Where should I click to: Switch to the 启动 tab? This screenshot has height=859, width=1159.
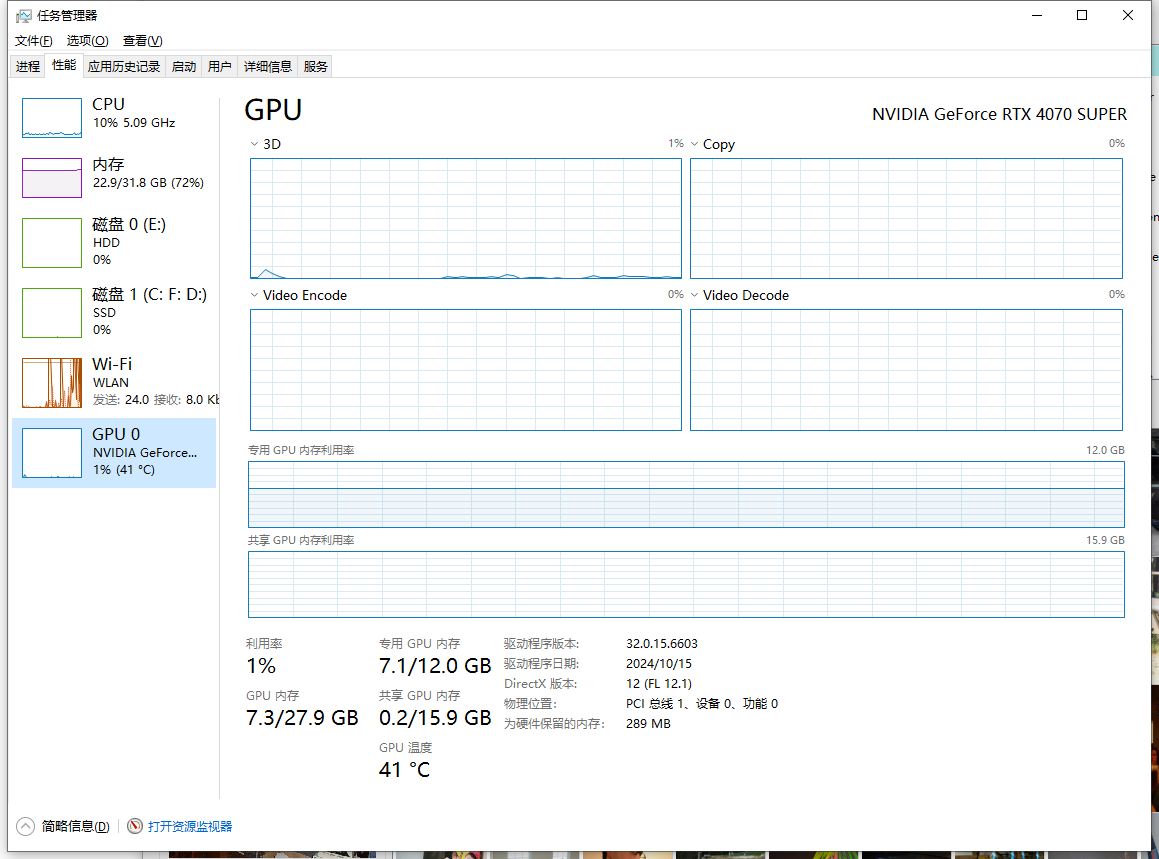coord(184,67)
